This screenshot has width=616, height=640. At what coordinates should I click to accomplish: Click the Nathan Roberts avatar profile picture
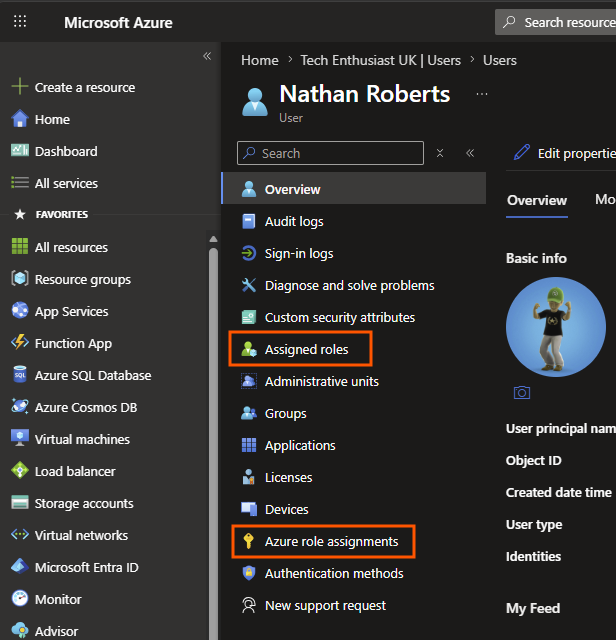(x=556, y=327)
